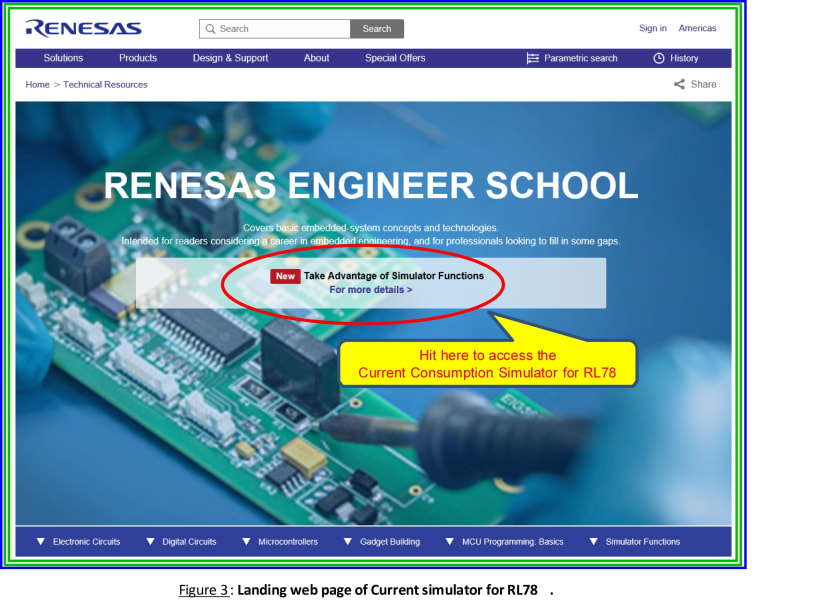The width and height of the screenshot is (829, 616).
Task: Go to Home breadcrumb
Action: (37, 85)
